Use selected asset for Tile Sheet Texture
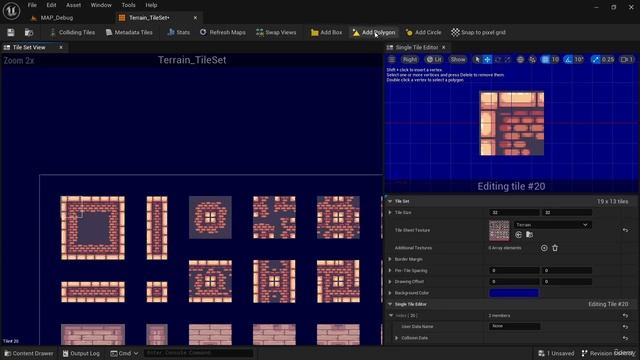The height and width of the screenshot is (360, 640). [x=518, y=235]
